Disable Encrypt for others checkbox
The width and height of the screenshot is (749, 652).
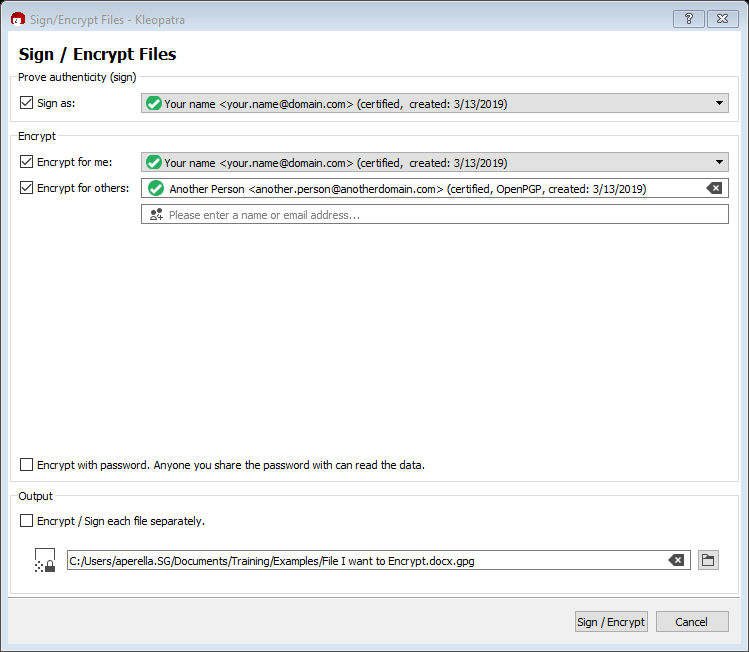pyautogui.click(x=27, y=187)
